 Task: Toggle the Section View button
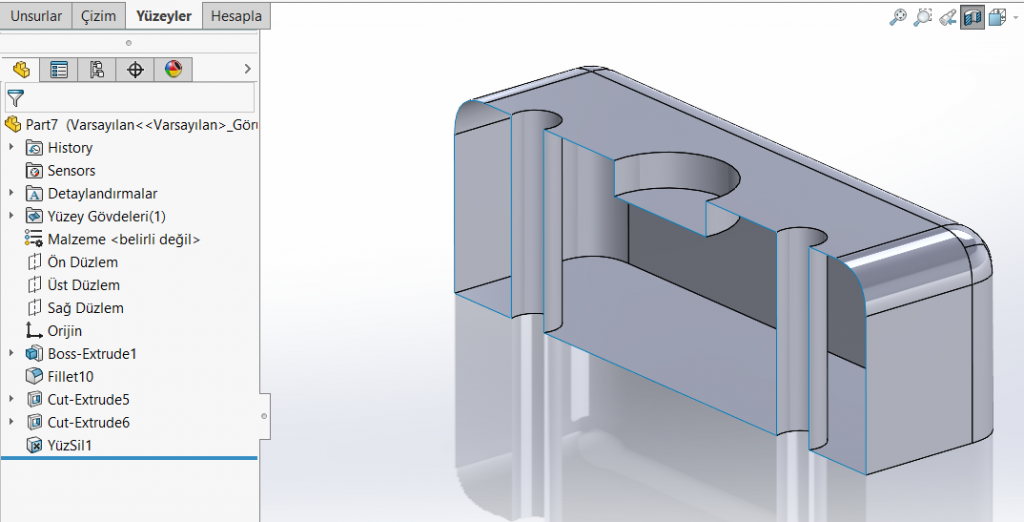coord(972,16)
